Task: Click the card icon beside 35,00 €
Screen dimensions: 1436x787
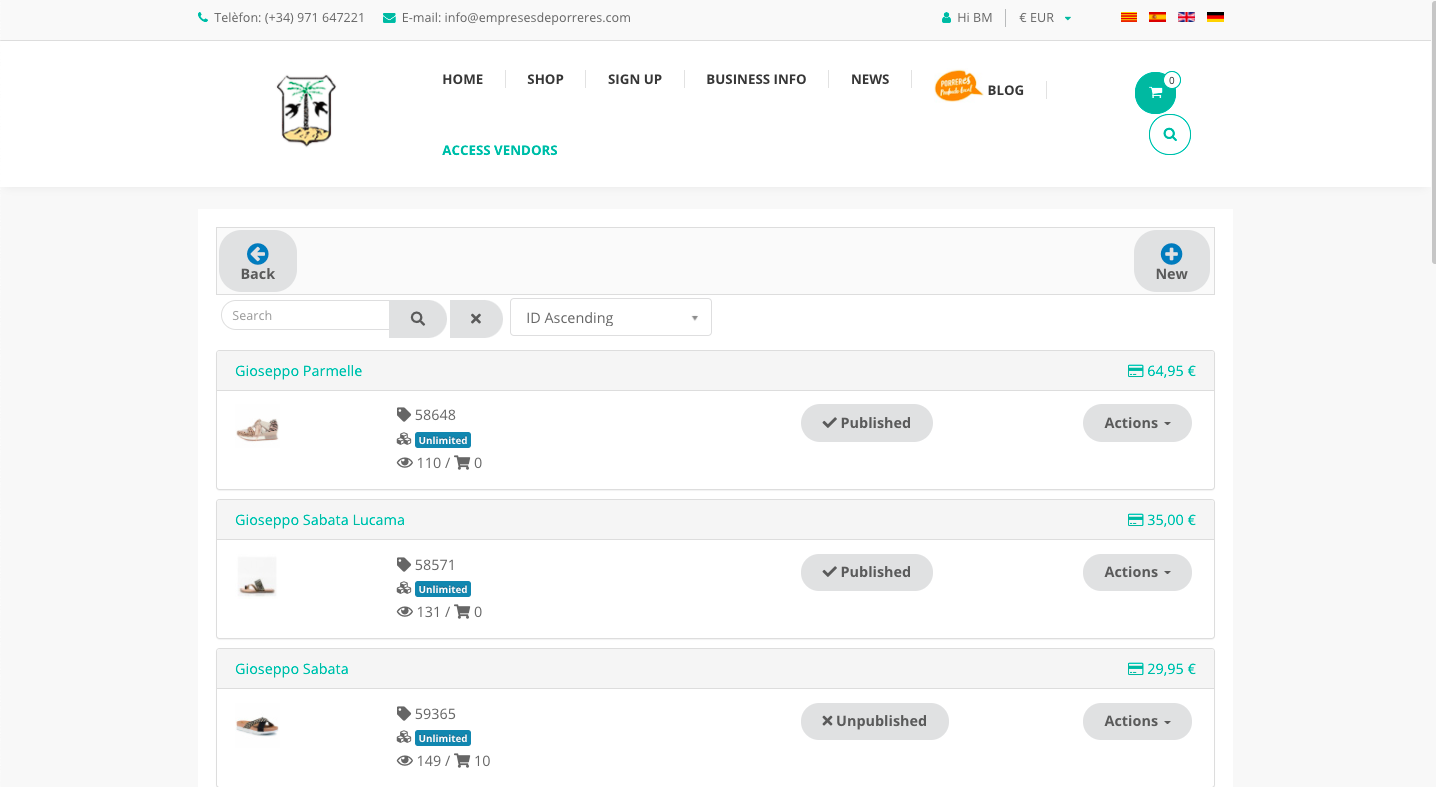Action: [x=1135, y=520]
